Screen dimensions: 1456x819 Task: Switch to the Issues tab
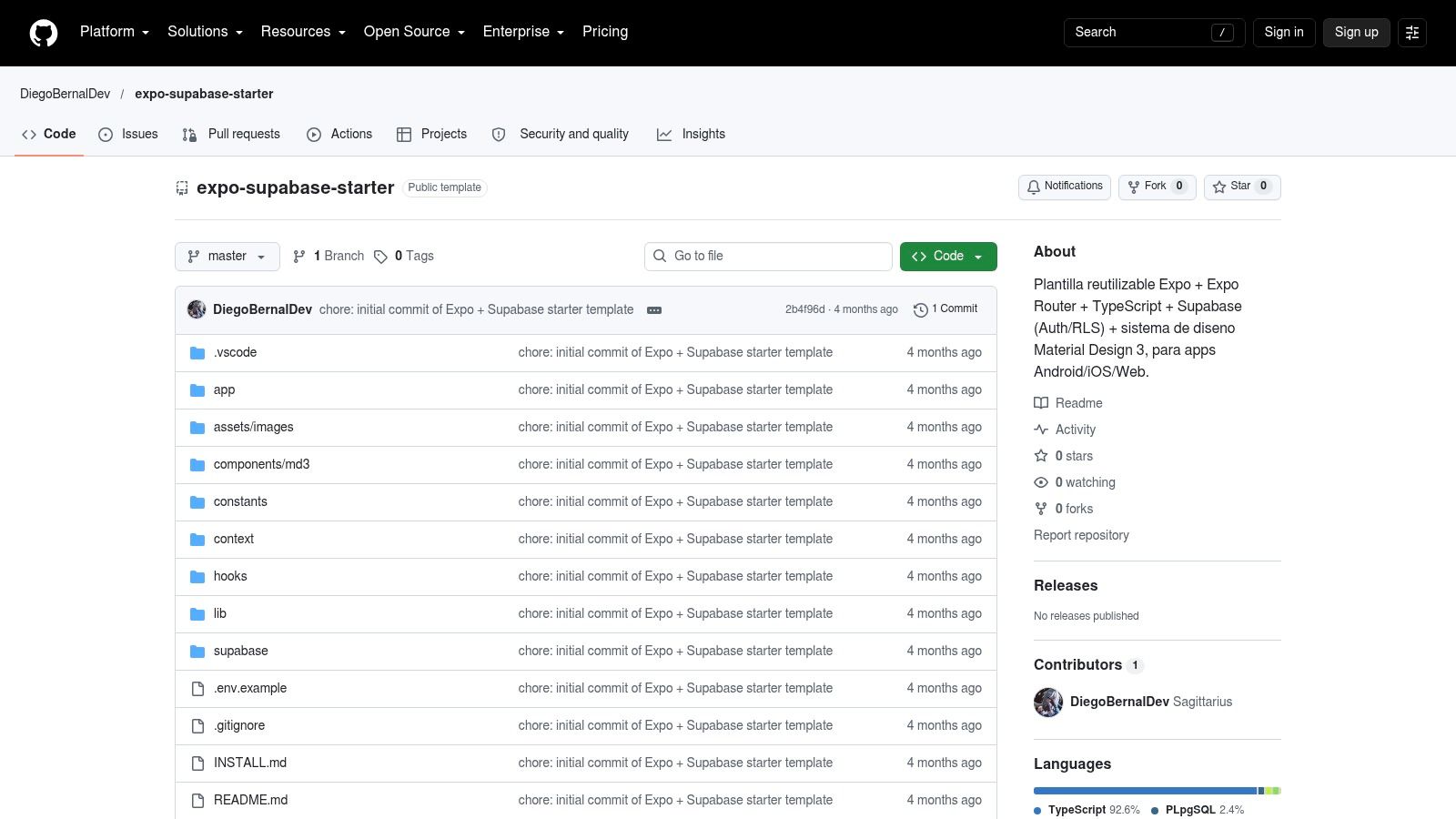click(x=128, y=135)
